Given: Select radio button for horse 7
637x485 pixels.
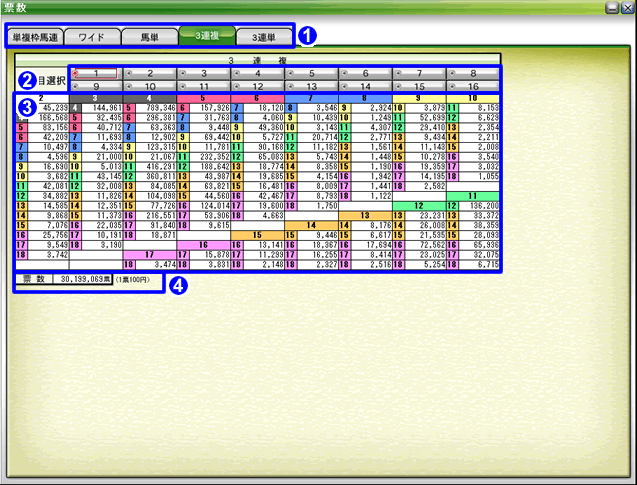Looking at the screenshot, I should point(398,74).
